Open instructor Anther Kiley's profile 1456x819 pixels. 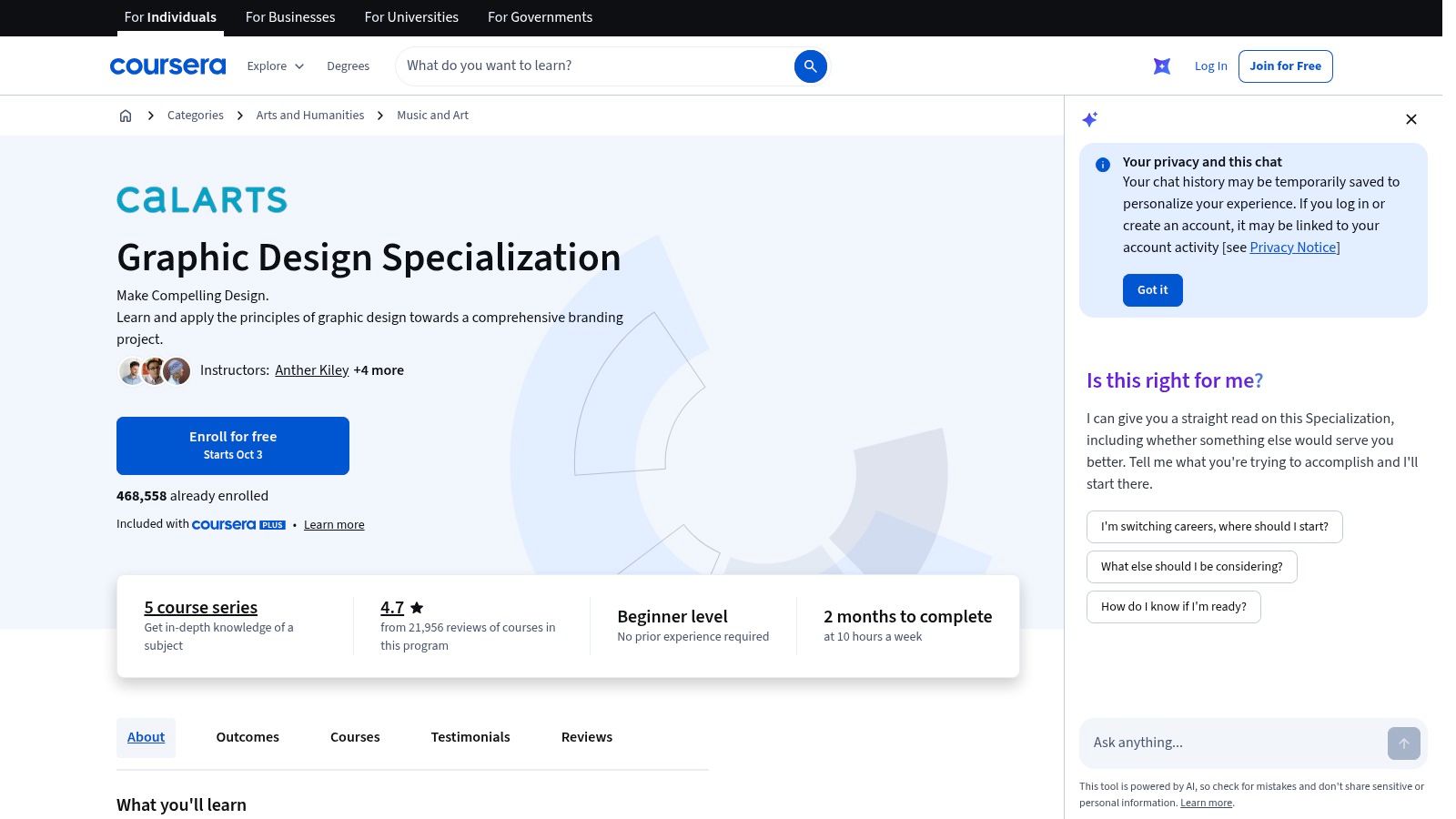[x=312, y=370]
